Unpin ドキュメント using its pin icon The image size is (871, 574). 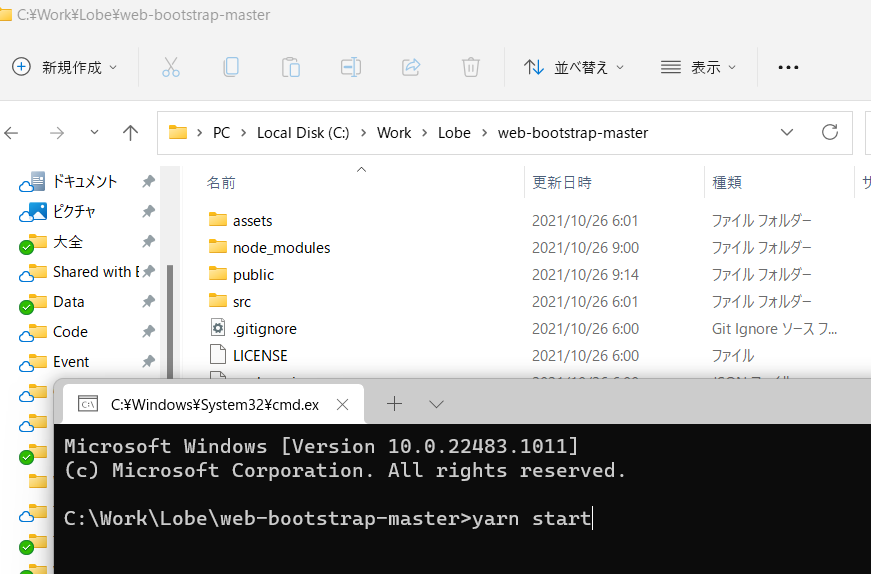tap(148, 181)
